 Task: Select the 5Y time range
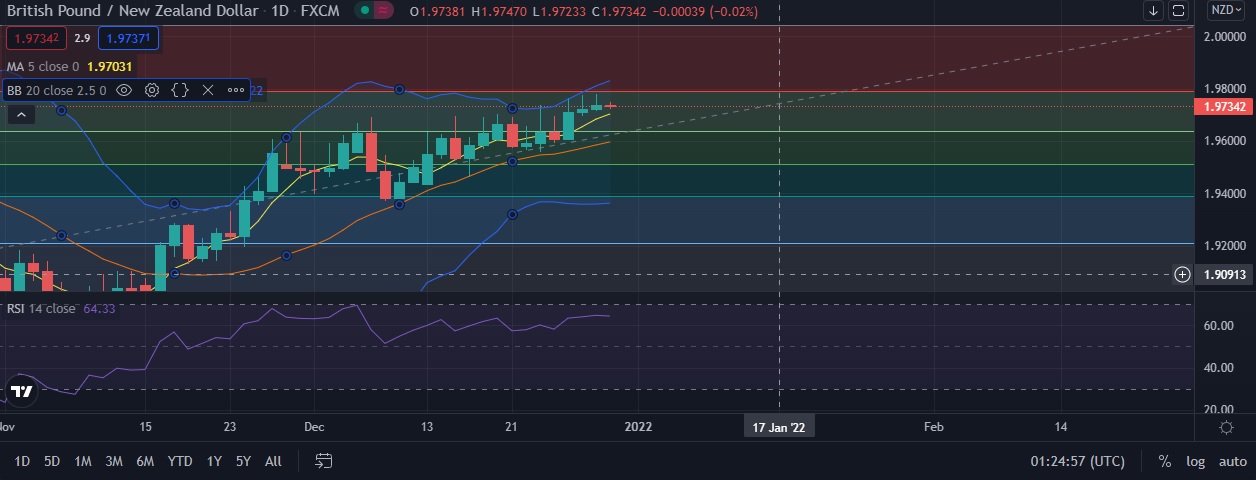(243, 461)
